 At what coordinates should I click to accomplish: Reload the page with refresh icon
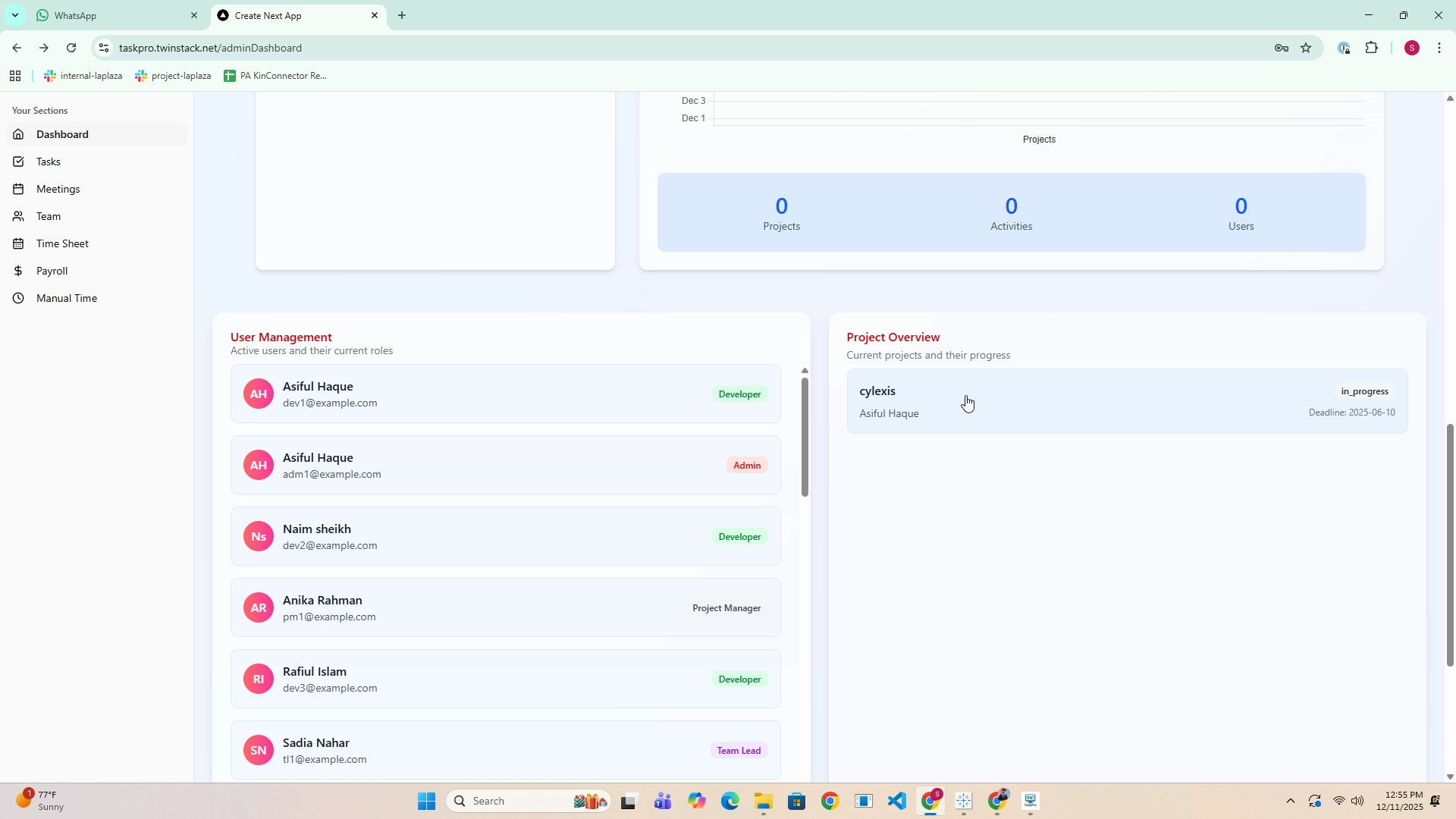71,48
